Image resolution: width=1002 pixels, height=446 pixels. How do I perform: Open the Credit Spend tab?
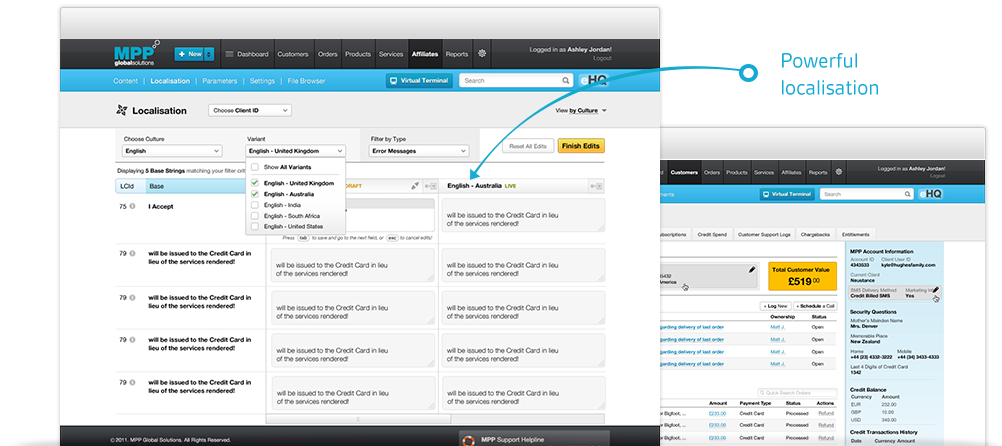pyautogui.click(x=712, y=235)
